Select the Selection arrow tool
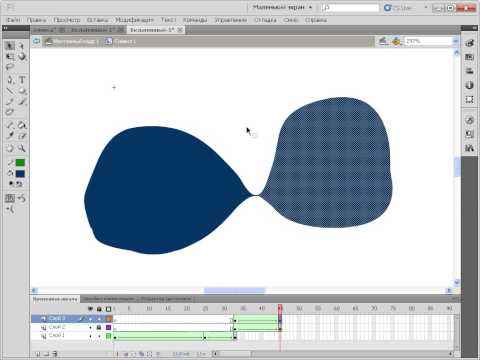480x360 pixels. (x=10, y=46)
